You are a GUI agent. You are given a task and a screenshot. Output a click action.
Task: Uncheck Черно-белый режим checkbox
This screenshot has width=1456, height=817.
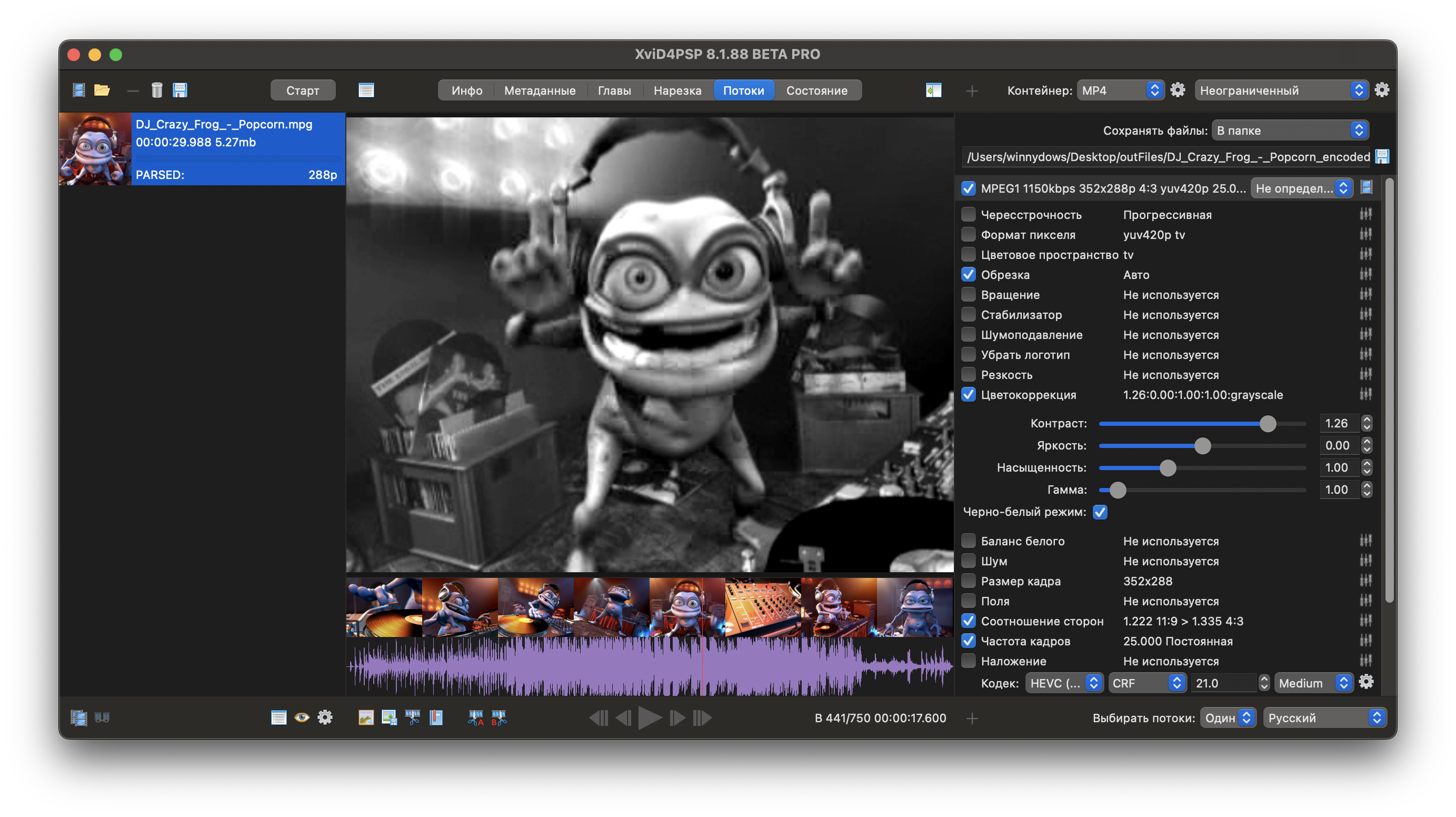tap(1100, 512)
